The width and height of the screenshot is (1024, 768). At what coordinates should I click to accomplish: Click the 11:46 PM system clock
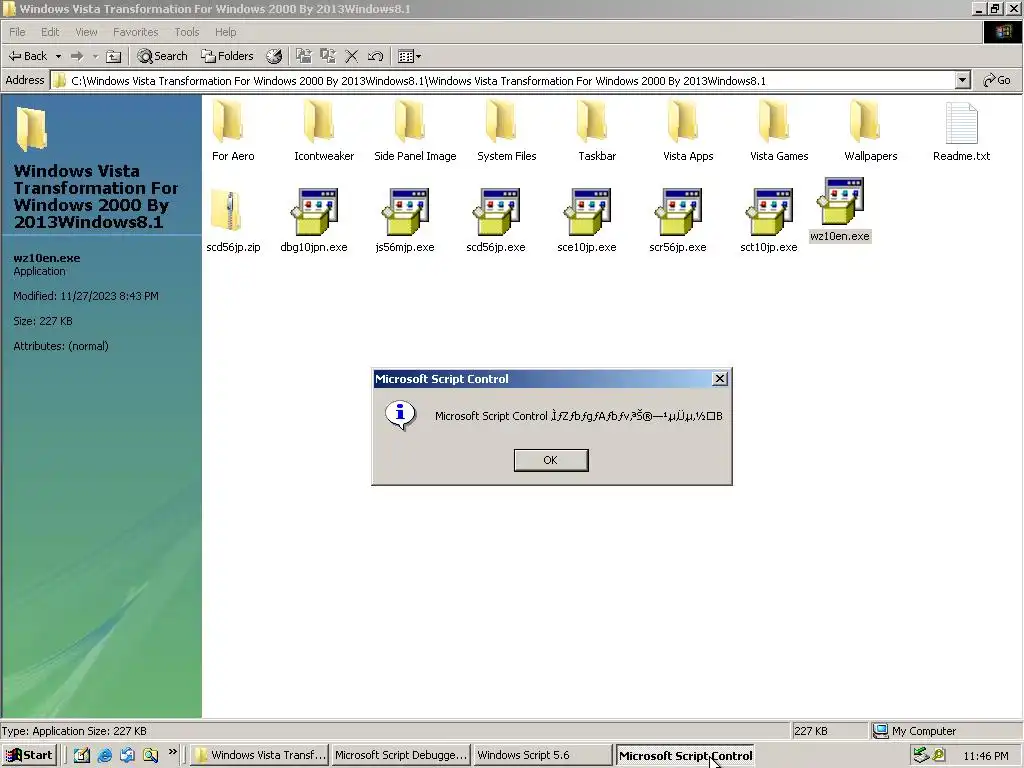coord(985,756)
